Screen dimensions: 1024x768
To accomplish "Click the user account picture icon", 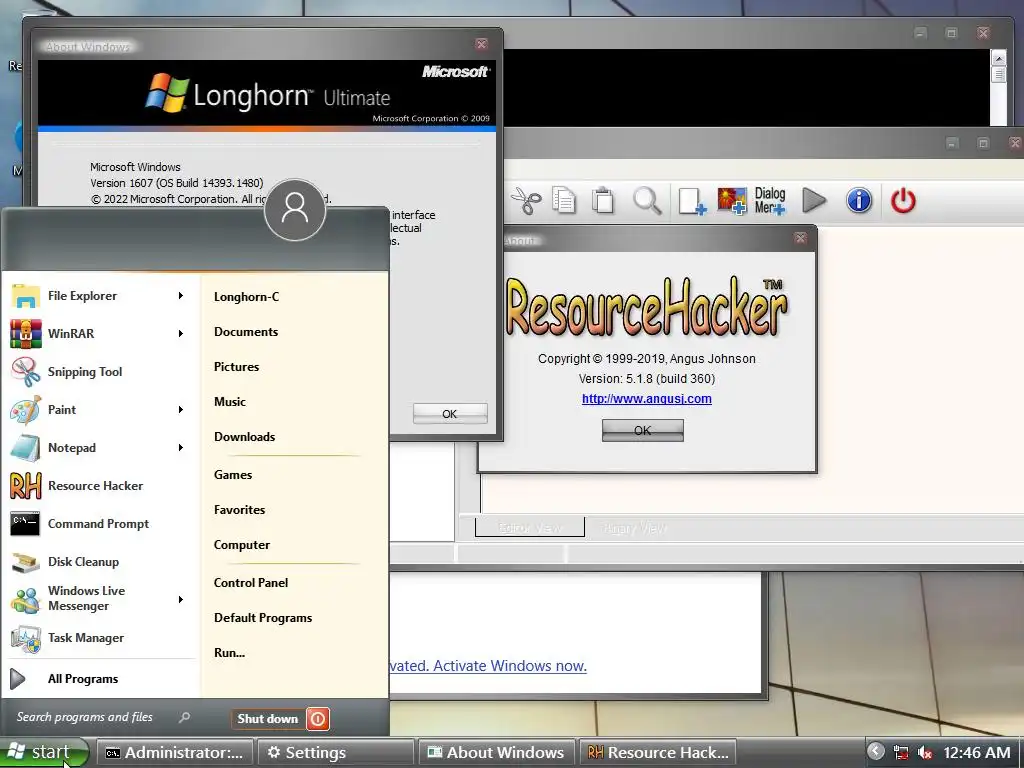I will [295, 210].
